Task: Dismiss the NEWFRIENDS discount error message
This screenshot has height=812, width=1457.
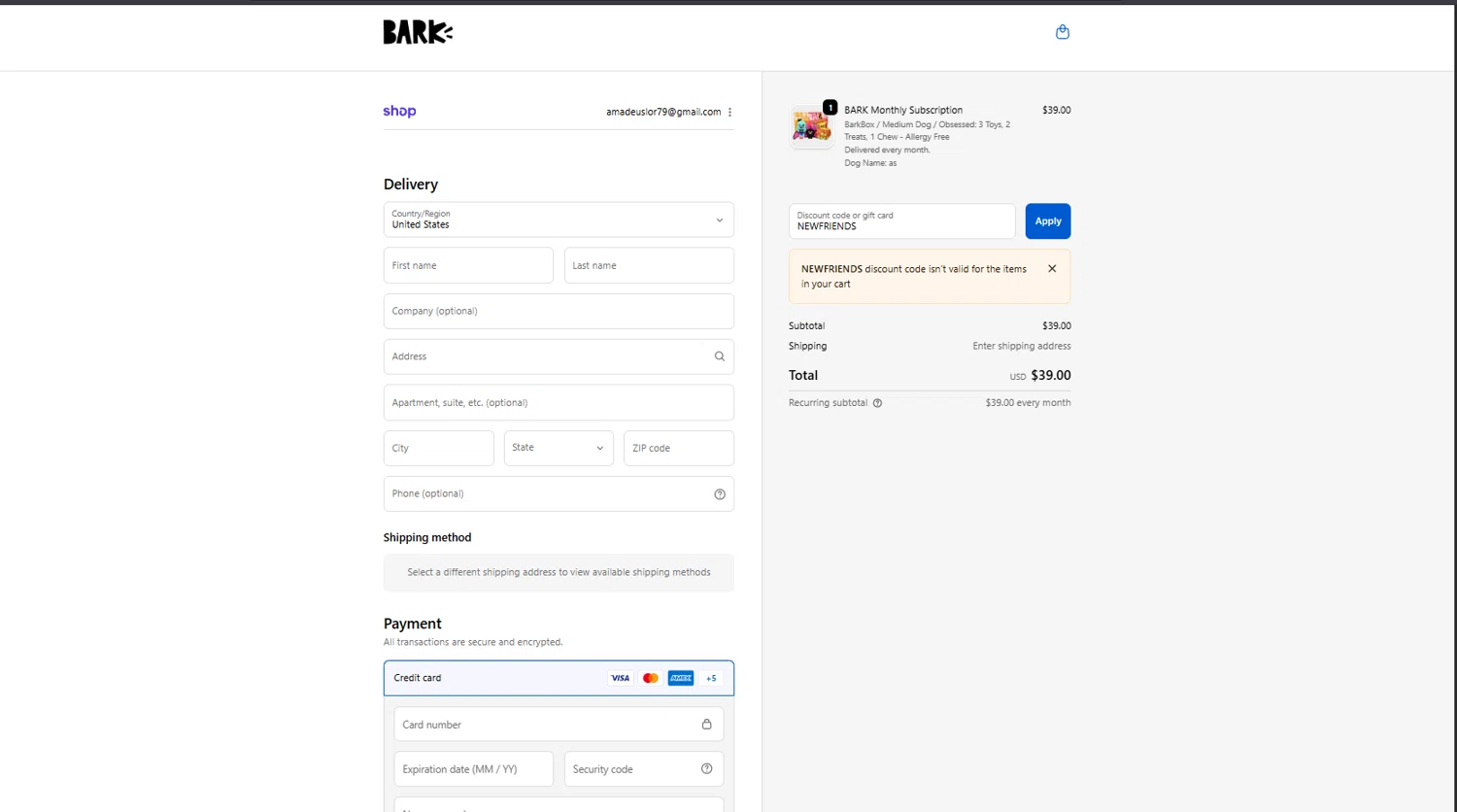Action: [1052, 269]
